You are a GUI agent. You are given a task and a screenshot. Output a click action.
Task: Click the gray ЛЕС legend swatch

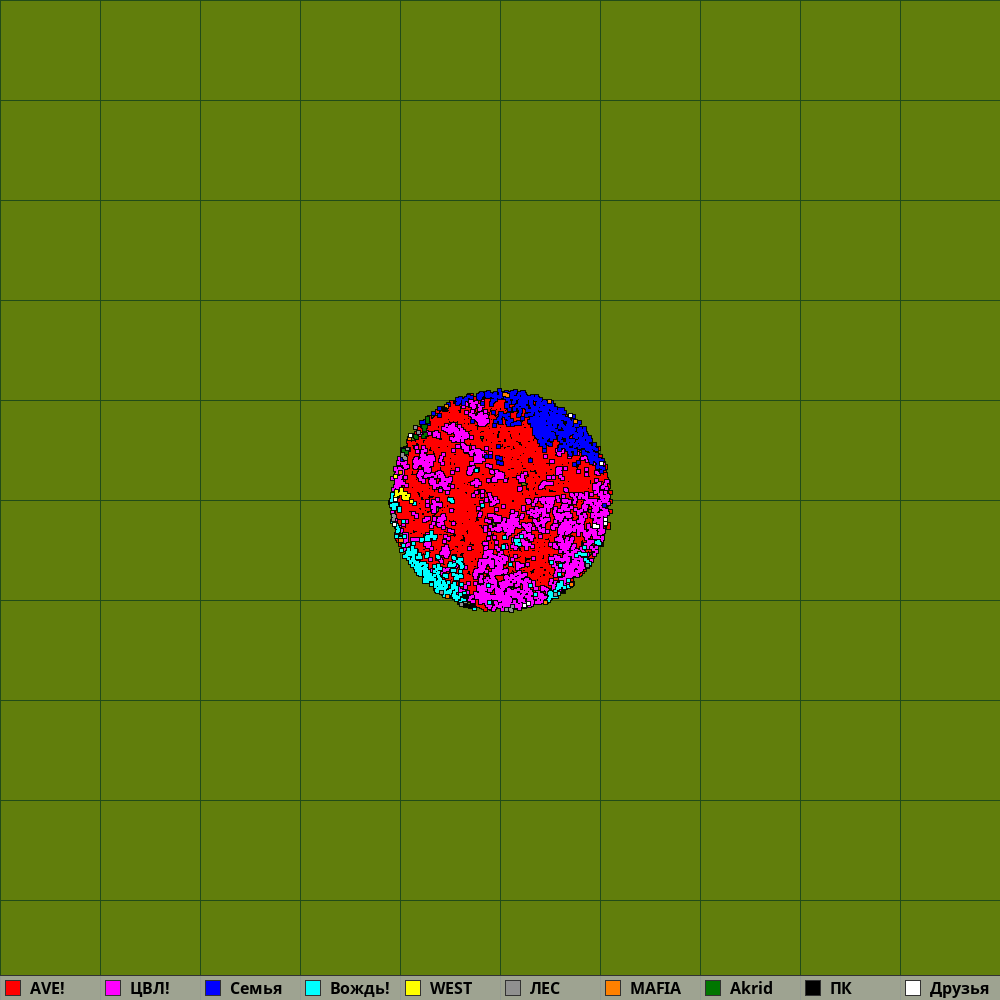click(x=513, y=988)
